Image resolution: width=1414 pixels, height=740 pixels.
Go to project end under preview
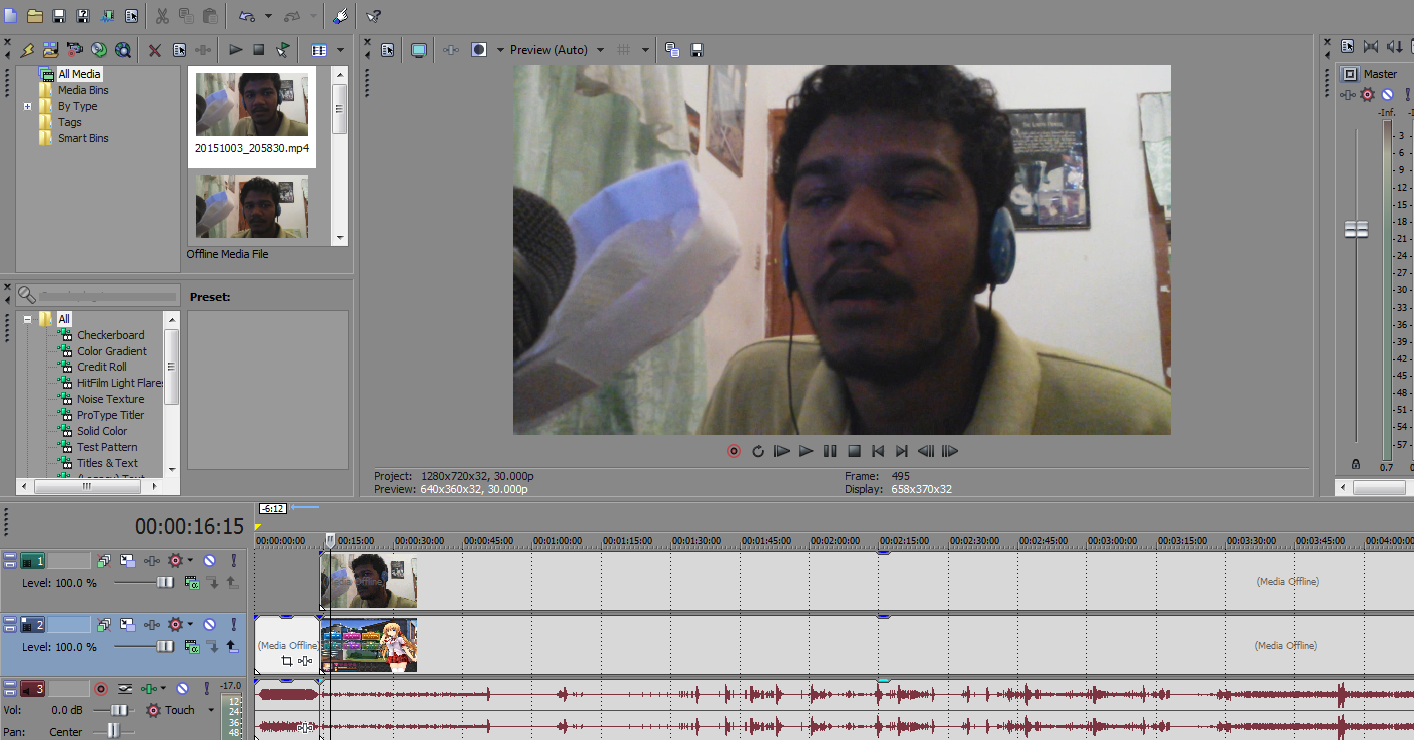(902, 451)
